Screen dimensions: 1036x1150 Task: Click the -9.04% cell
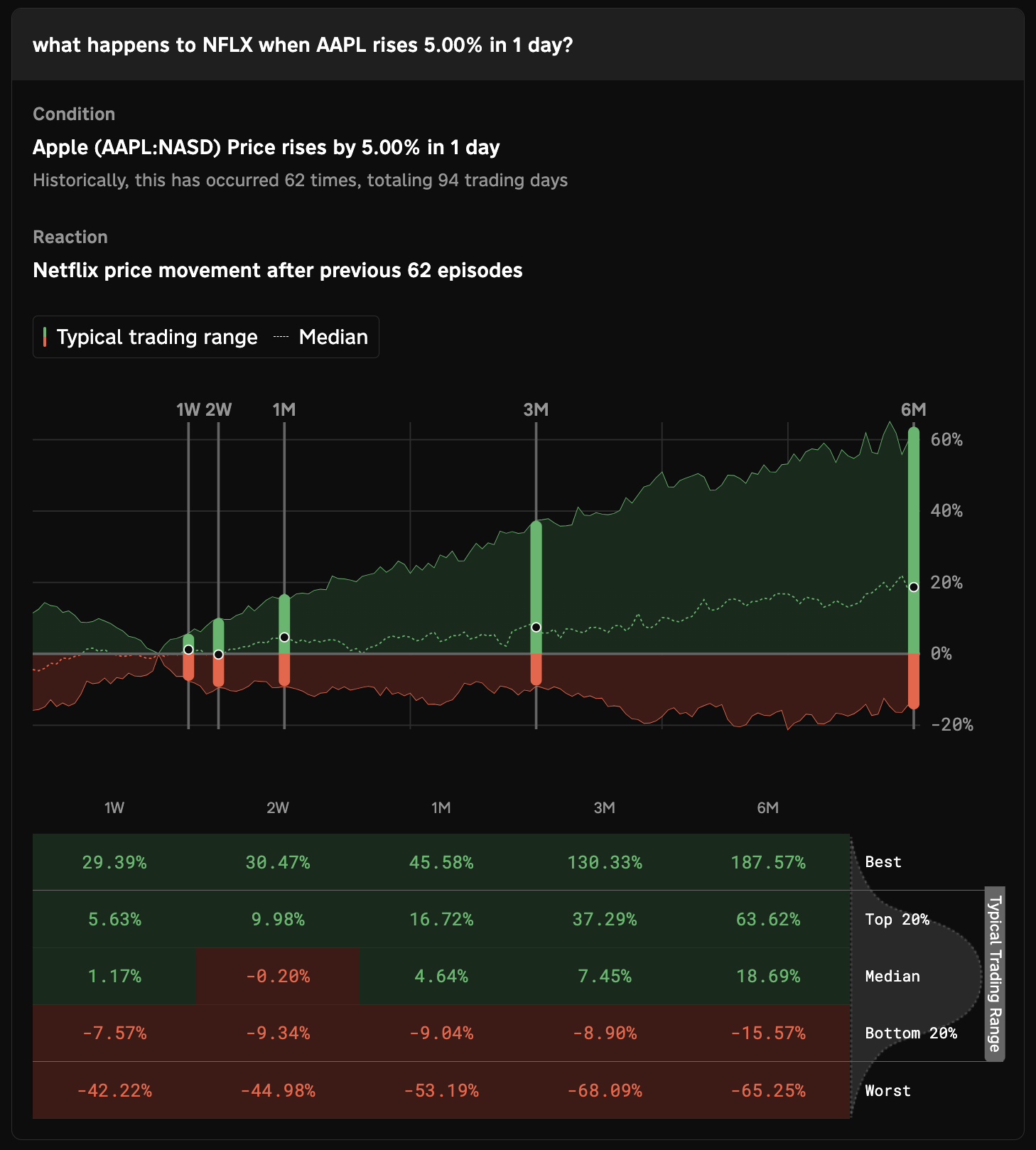441,1033
